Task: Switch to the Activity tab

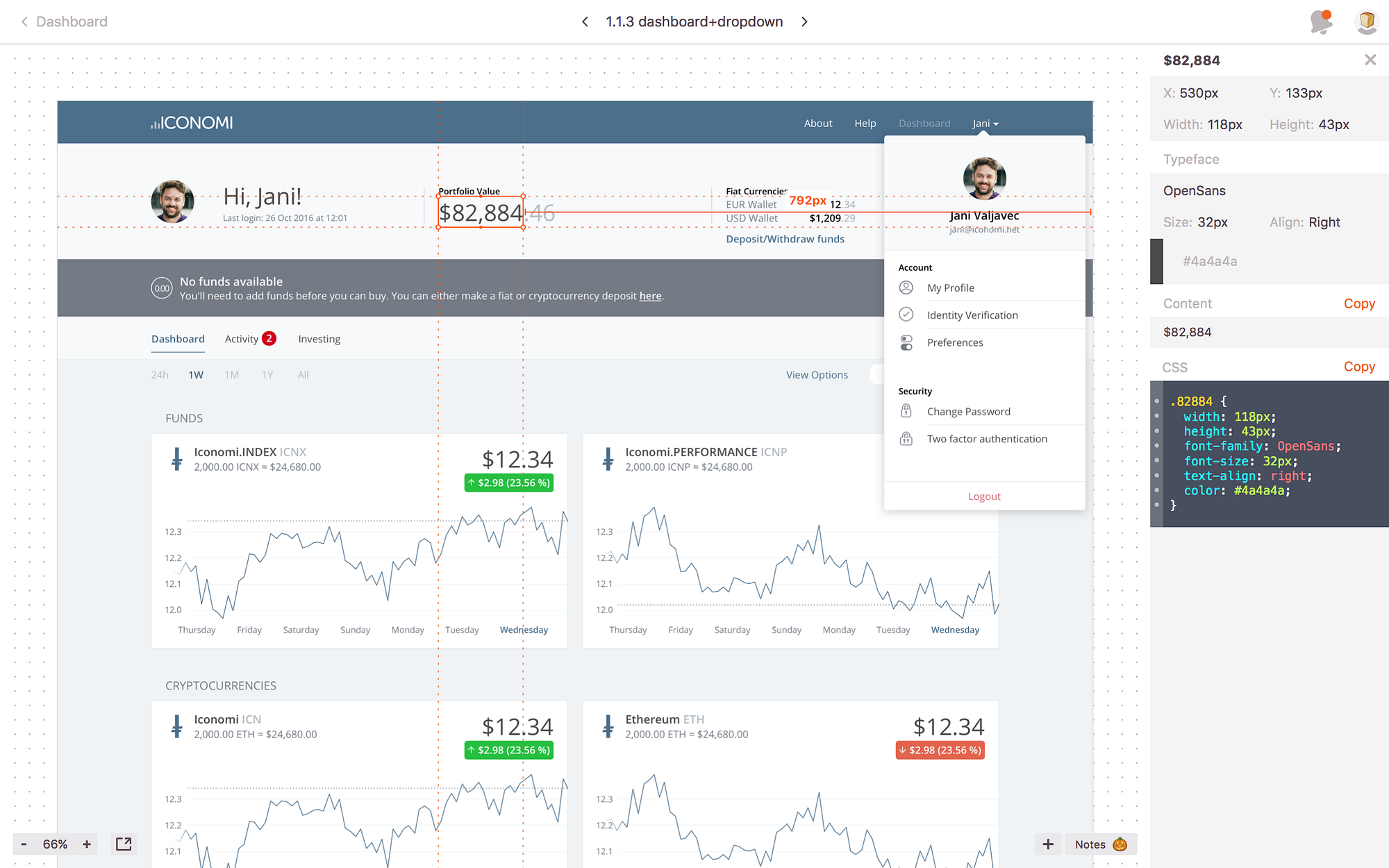Action: pyautogui.click(x=242, y=339)
